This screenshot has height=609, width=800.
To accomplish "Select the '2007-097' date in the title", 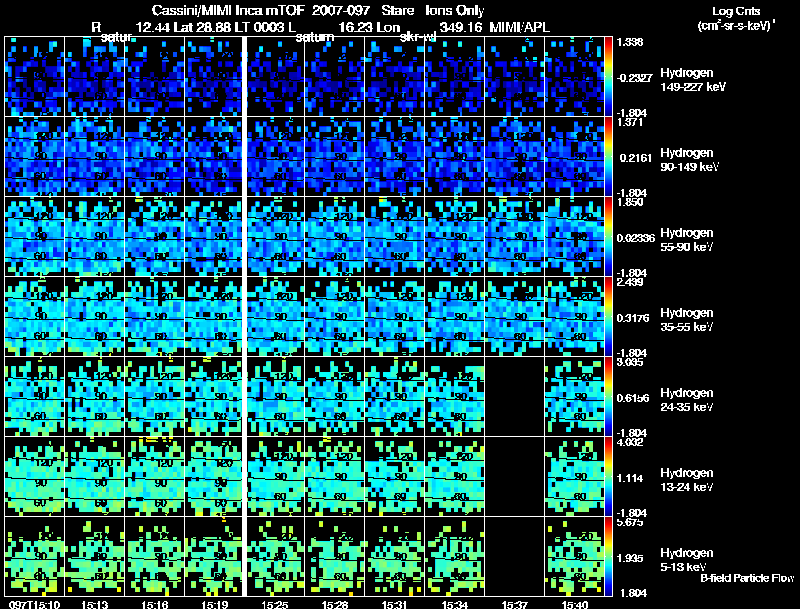I will click(x=341, y=11).
